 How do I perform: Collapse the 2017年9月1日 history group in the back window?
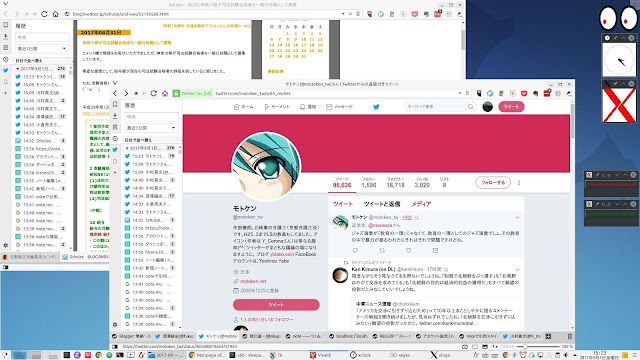pyautogui.click(x=18, y=69)
